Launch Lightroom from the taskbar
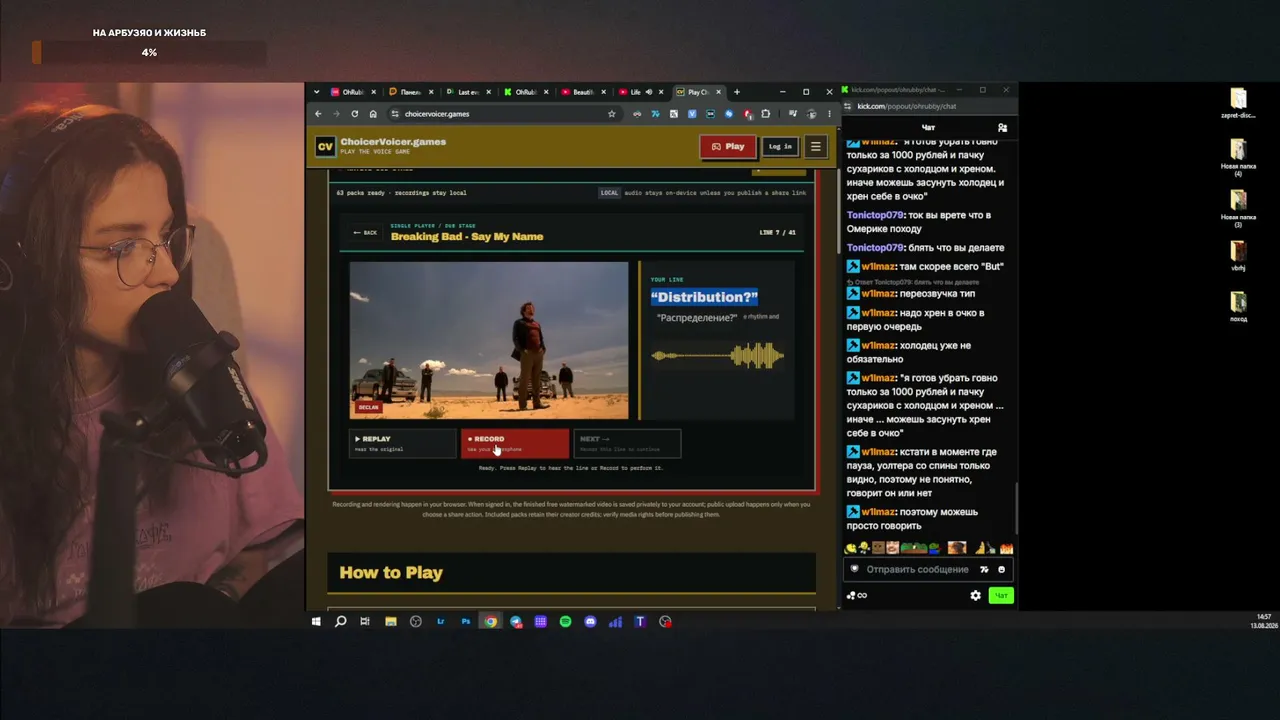The width and height of the screenshot is (1280, 720). click(440, 622)
